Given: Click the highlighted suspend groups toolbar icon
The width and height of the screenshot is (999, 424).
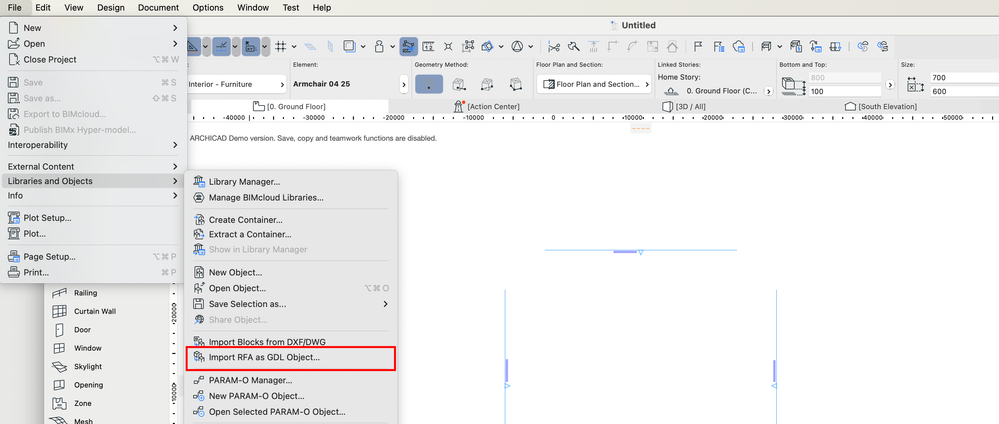Looking at the screenshot, I should tap(408, 47).
